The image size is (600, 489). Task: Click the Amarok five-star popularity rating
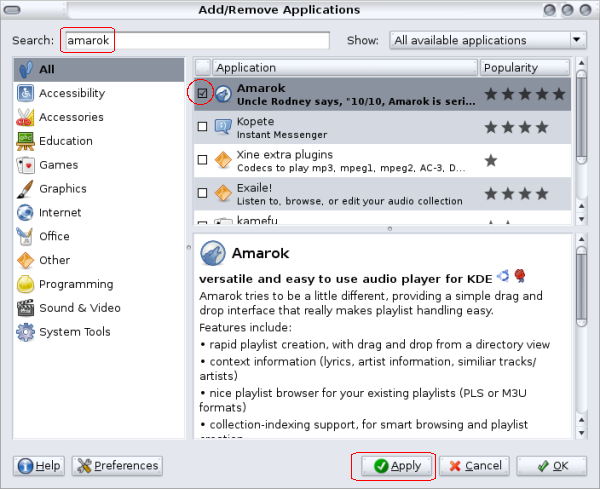click(525, 94)
